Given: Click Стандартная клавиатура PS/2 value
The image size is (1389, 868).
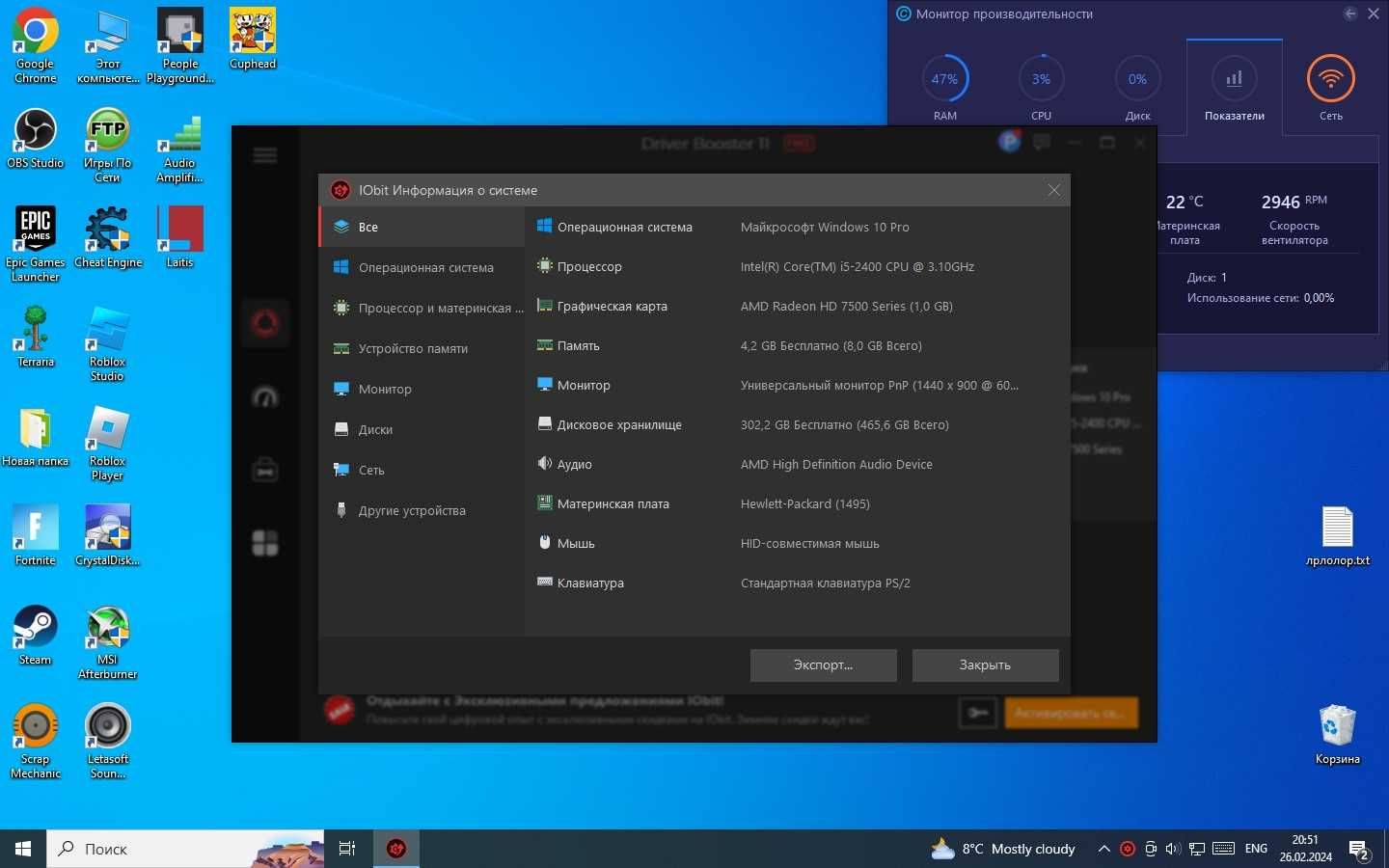Looking at the screenshot, I should (826, 583).
